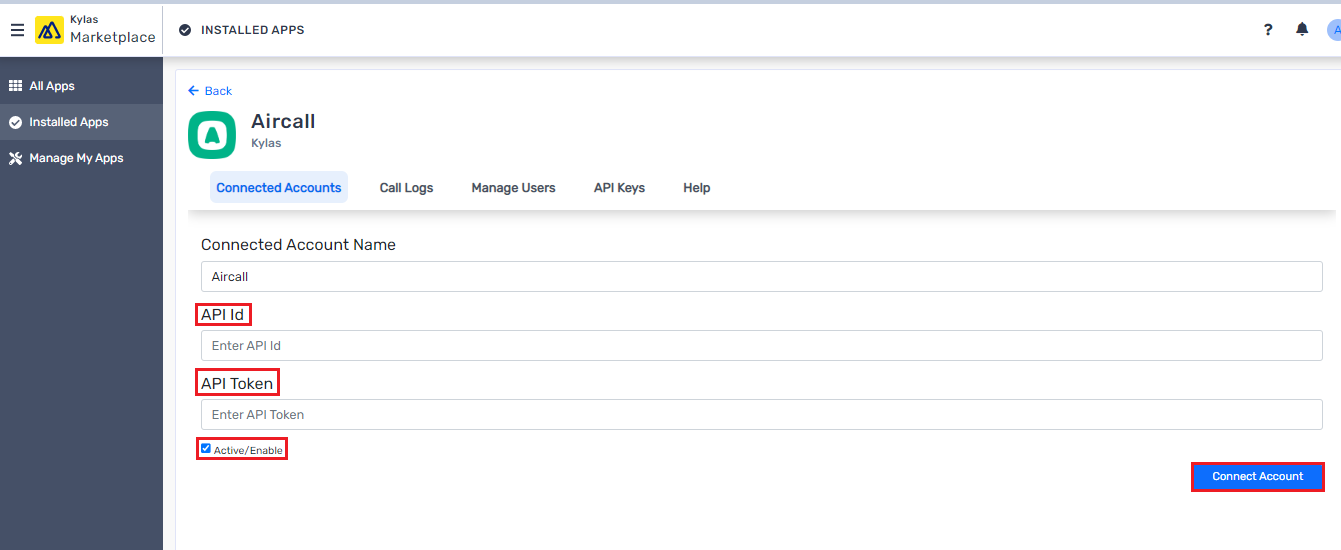Open Manage My Apps in sidebar
1341x550 pixels.
(x=81, y=158)
